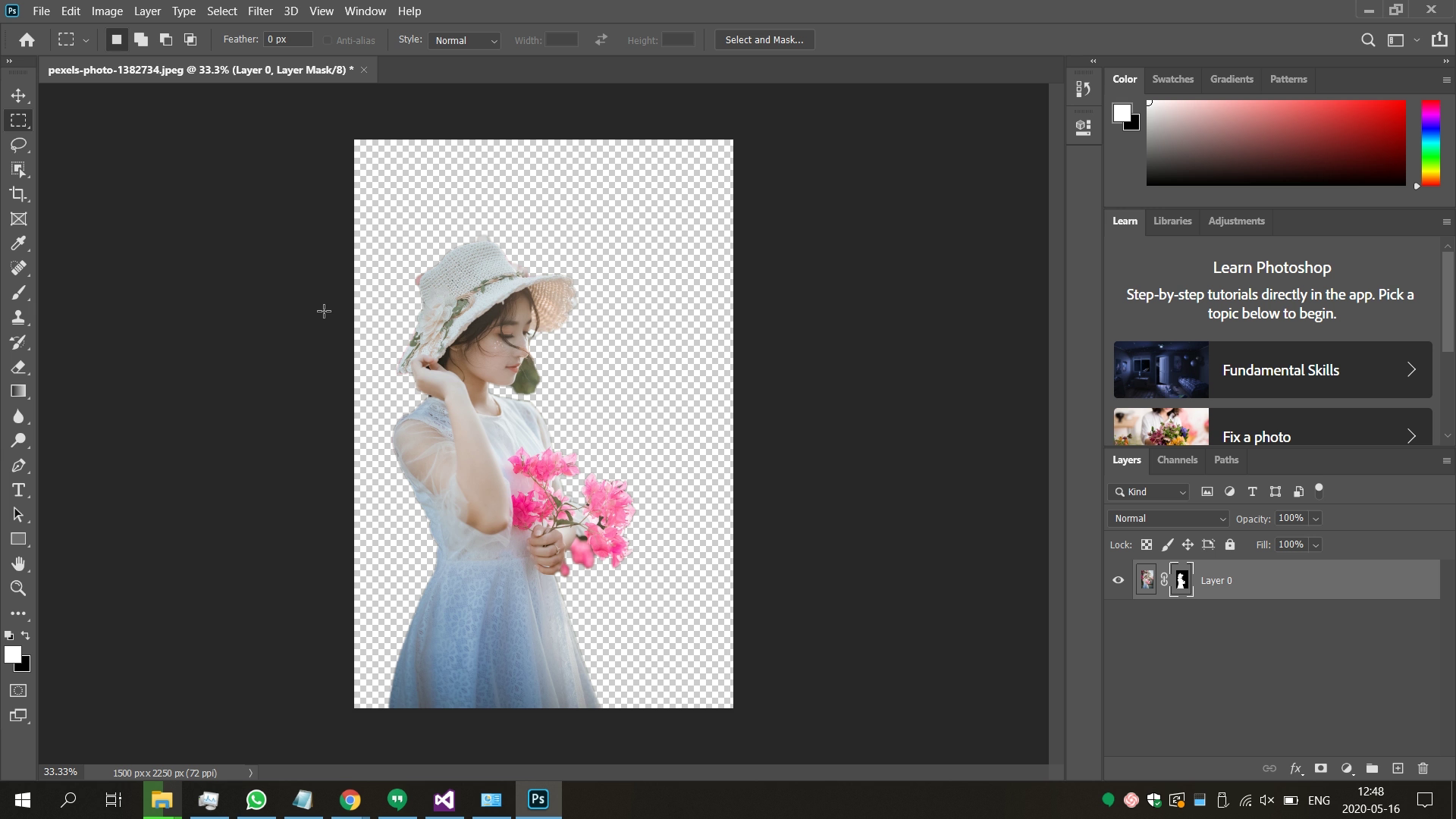Image resolution: width=1456 pixels, height=819 pixels.
Task: Select the Eyedropper tool
Action: pos(18,243)
